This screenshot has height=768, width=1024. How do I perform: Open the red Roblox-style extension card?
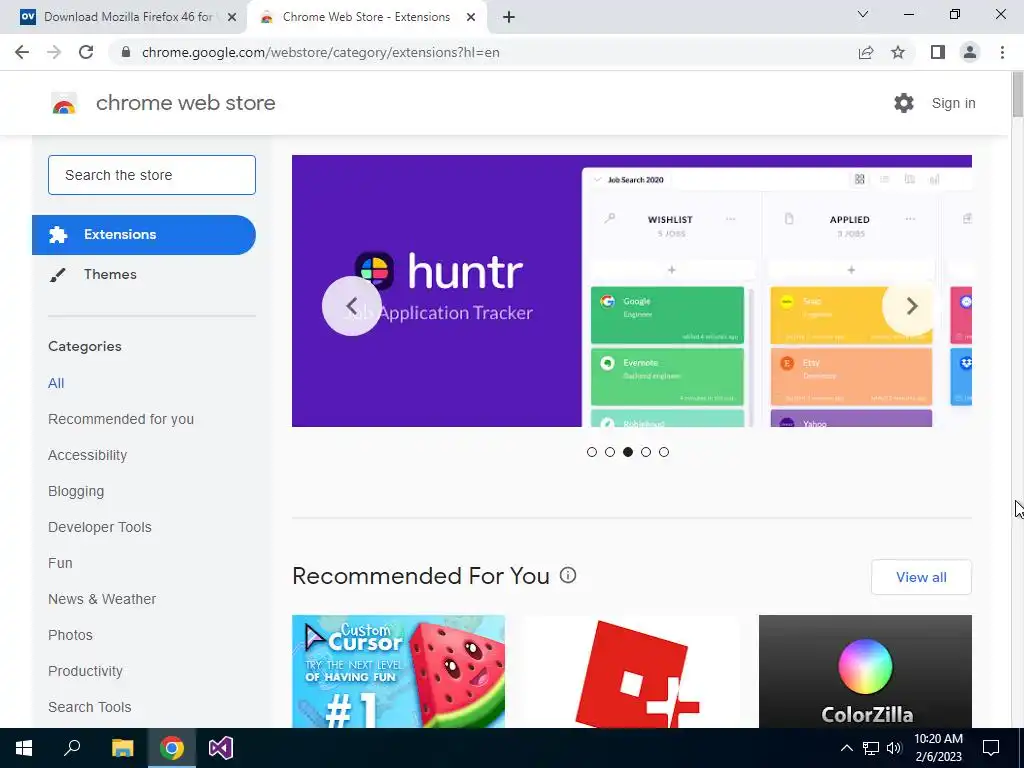[632, 671]
